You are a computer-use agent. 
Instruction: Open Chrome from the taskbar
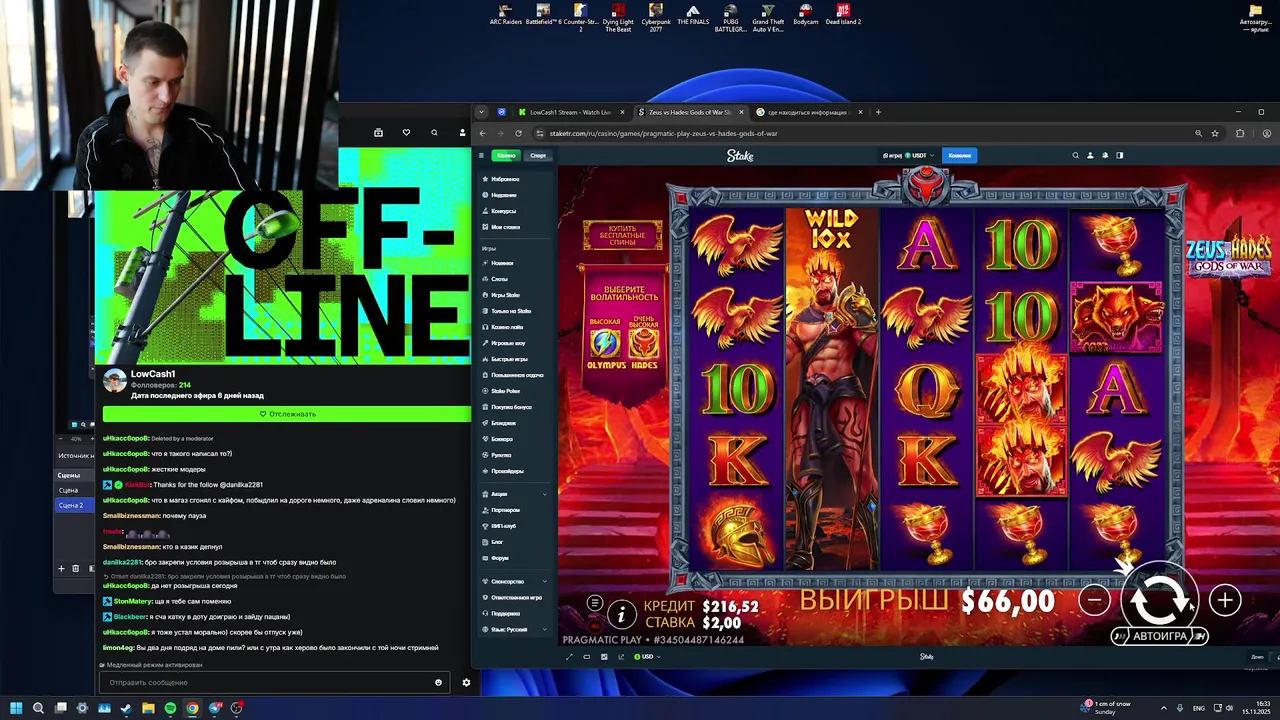(x=192, y=708)
